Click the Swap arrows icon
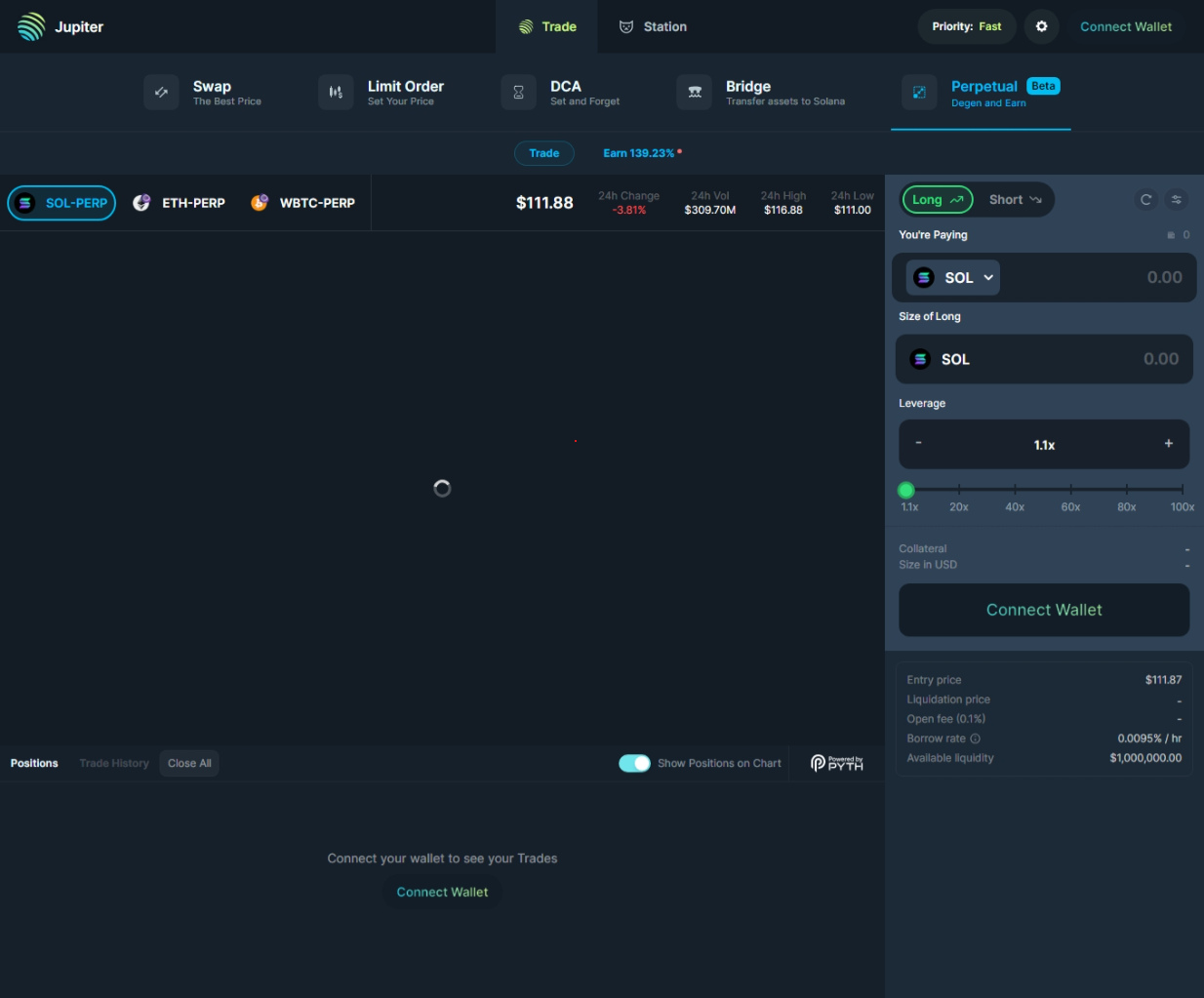This screenshot has height=998, width=1204. [161, 93]
